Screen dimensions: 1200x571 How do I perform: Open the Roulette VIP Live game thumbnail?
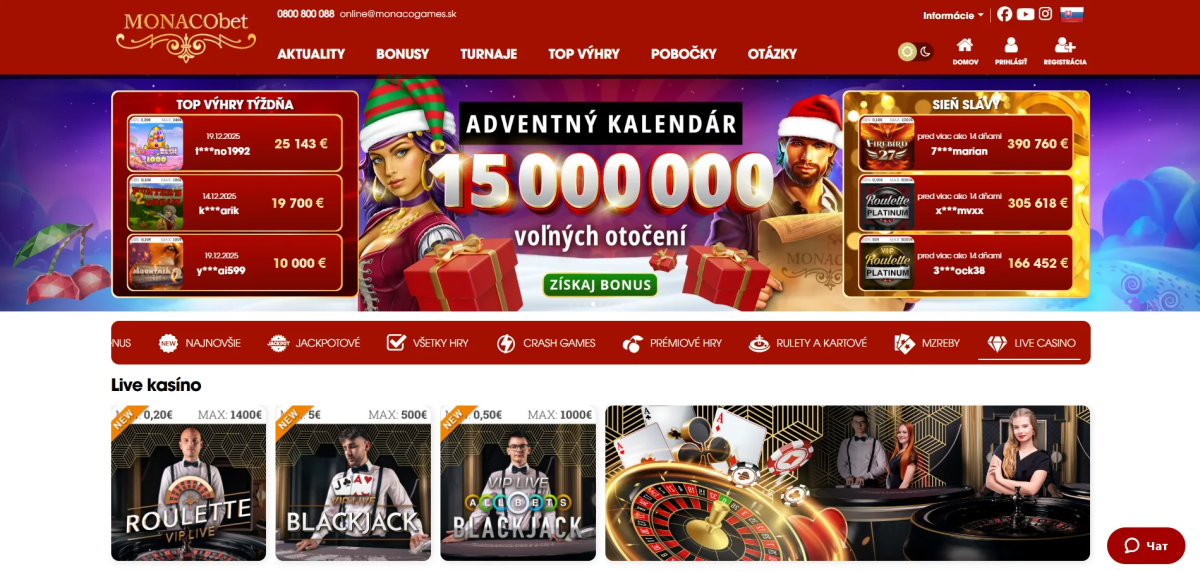[x=188, y=483]
